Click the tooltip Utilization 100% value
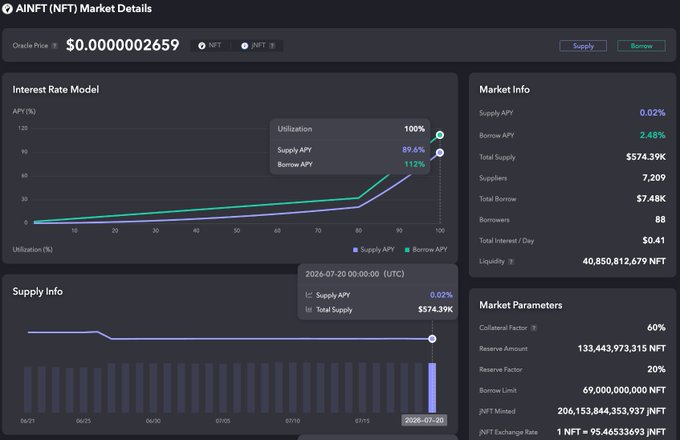This screenshot has width=680, height=440. point(414,129)
